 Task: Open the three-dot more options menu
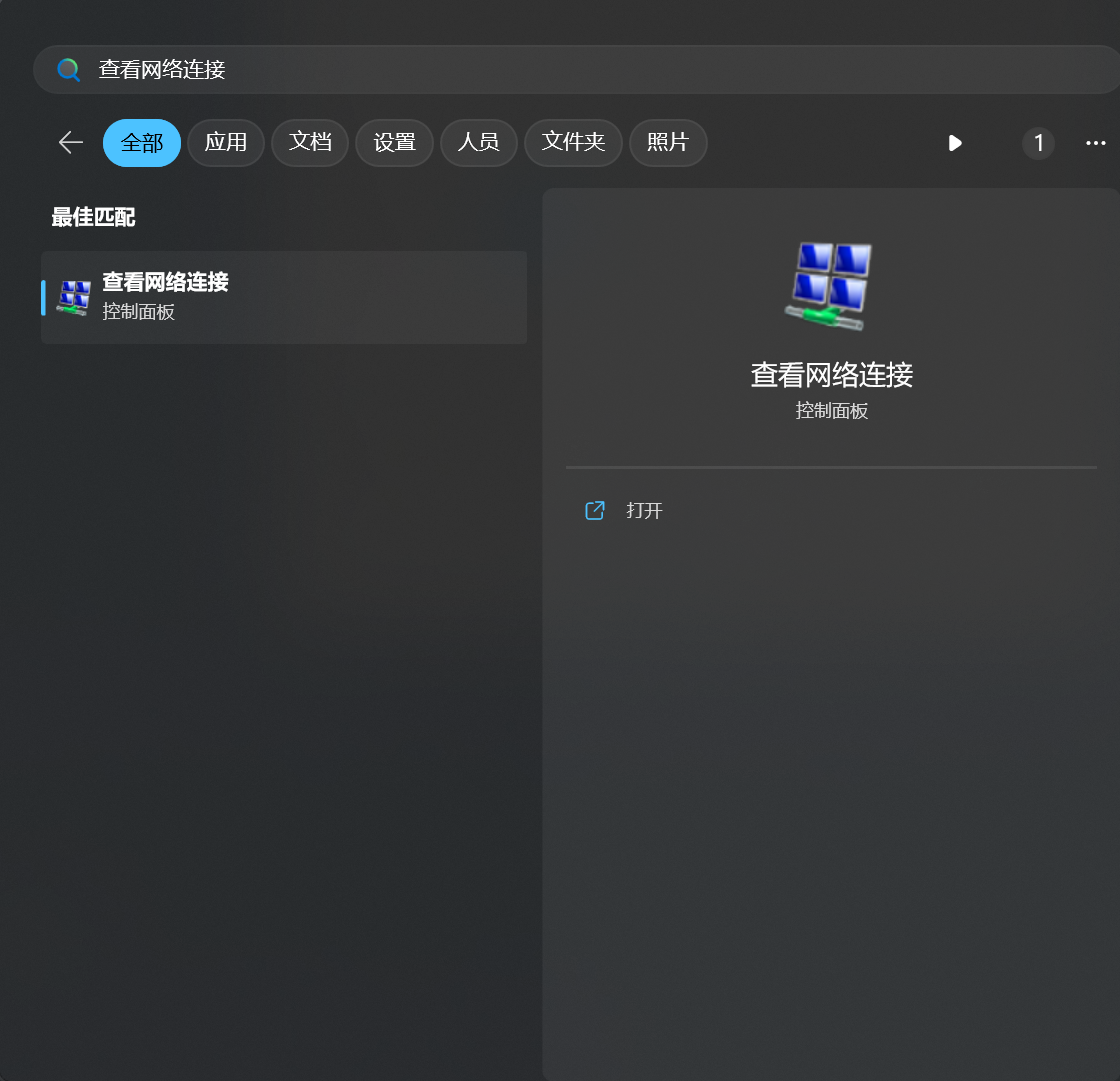(x=1095, y=143)
